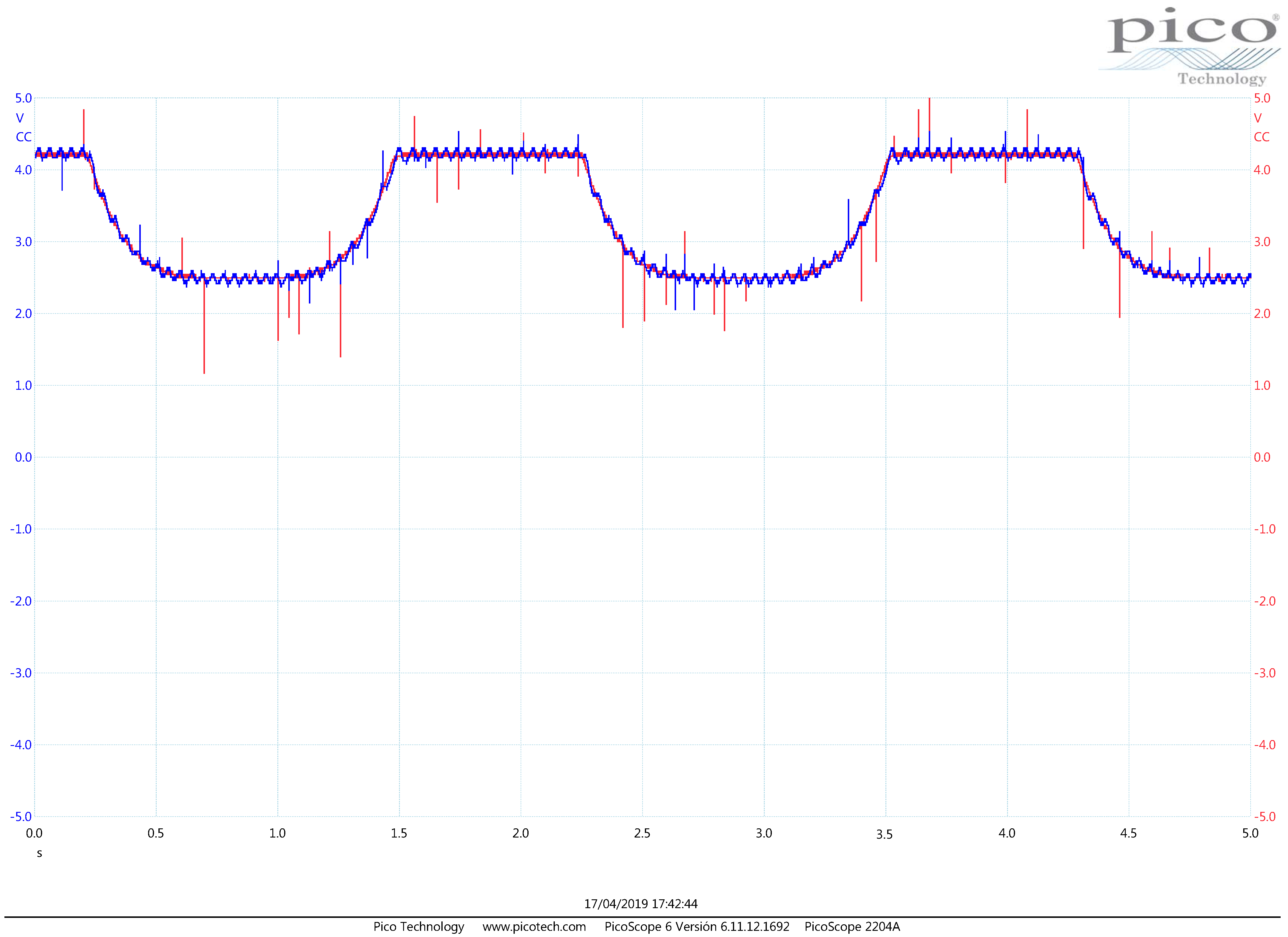Click the red 0.0 voltage label
This screenshot has width=1288, height=937.
(1262, 457)
